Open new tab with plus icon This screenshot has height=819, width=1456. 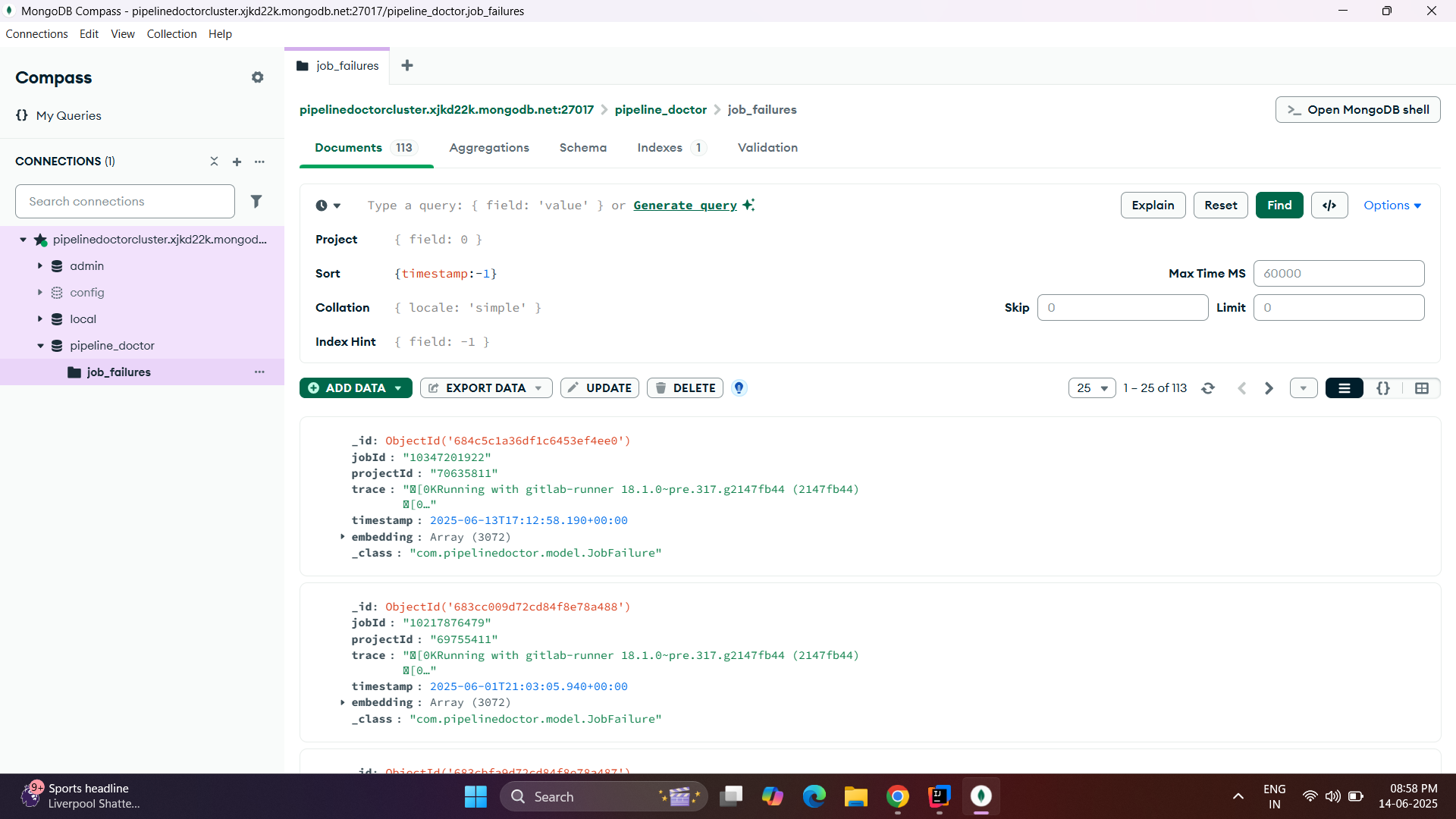(x=407, y=65)
